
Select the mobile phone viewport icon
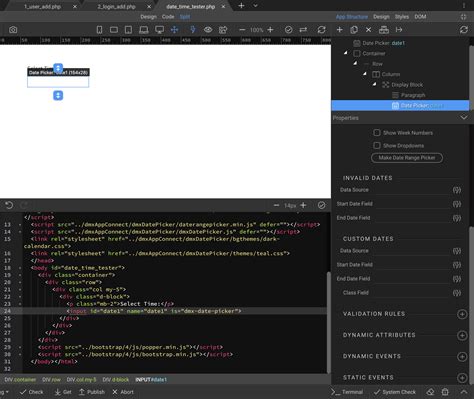pyautogui.click(x=99, y=30)
